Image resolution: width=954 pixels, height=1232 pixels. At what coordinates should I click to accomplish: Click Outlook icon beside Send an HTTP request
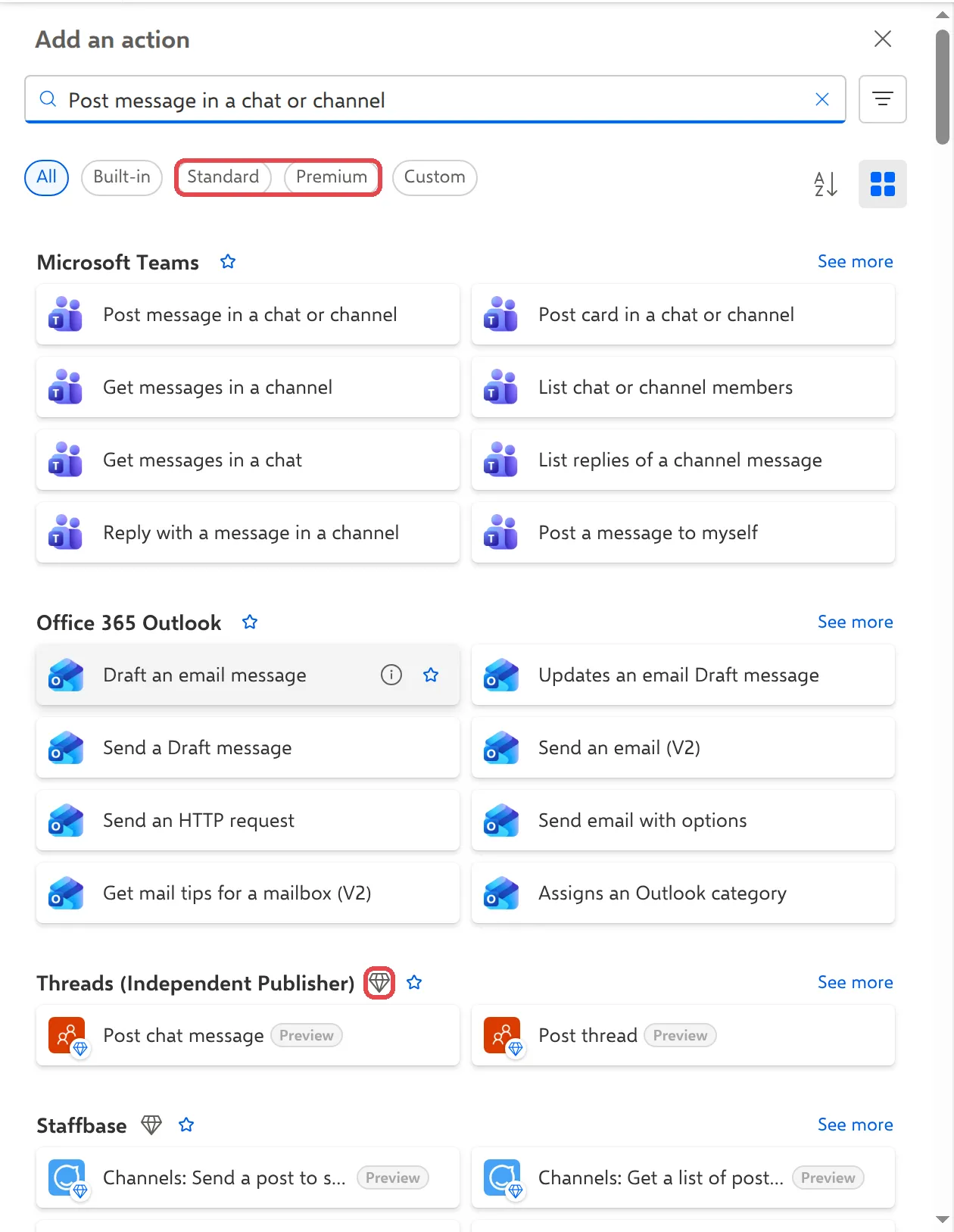click(x=65, y=820)
